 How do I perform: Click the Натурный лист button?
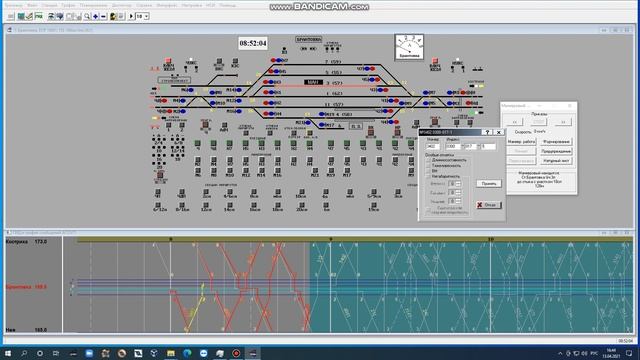tap(556, 161)
